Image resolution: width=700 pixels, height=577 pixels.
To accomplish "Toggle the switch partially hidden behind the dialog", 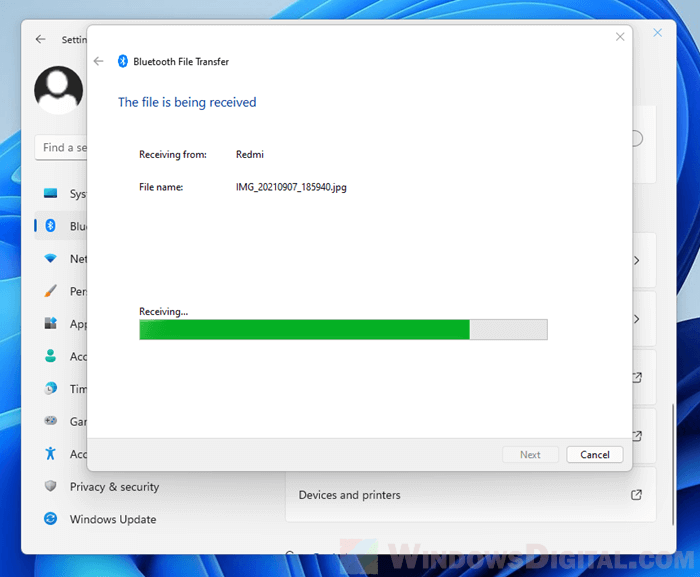I will click(x=637, y=138).
